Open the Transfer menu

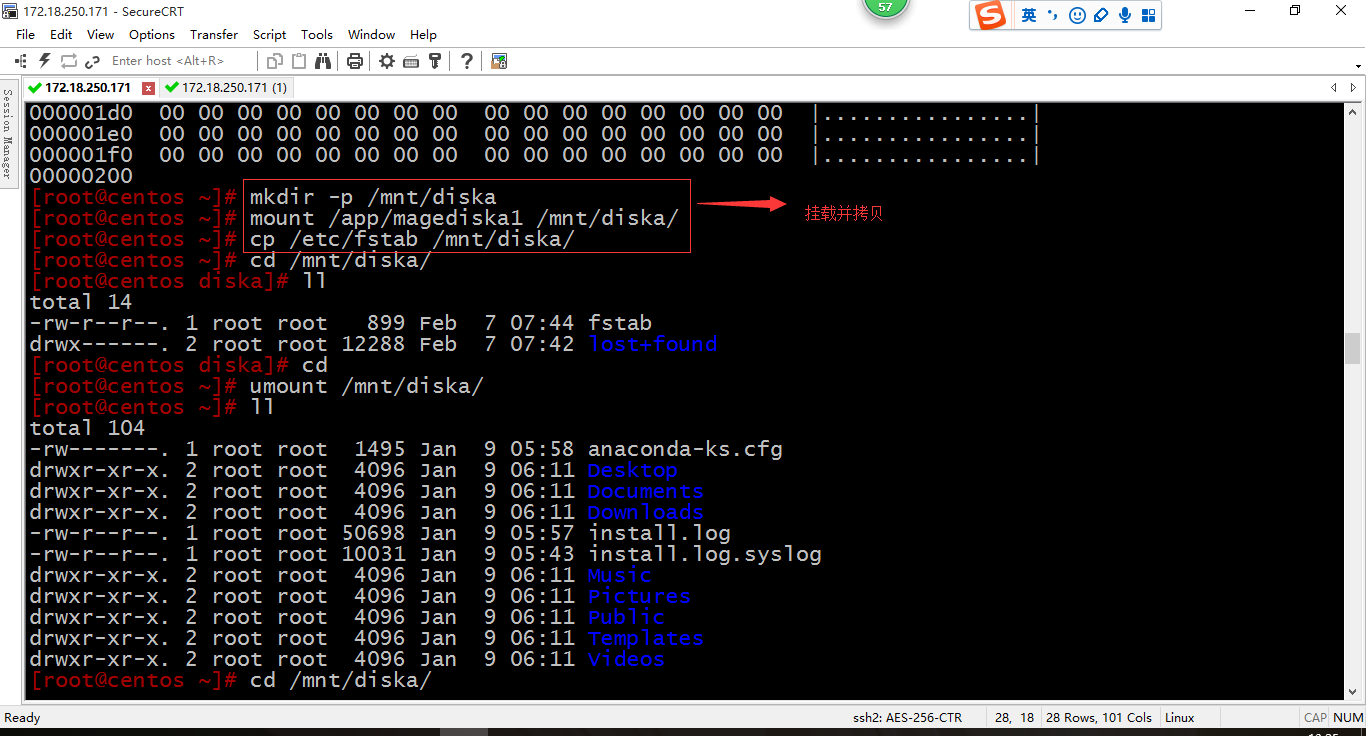[214, 34]
